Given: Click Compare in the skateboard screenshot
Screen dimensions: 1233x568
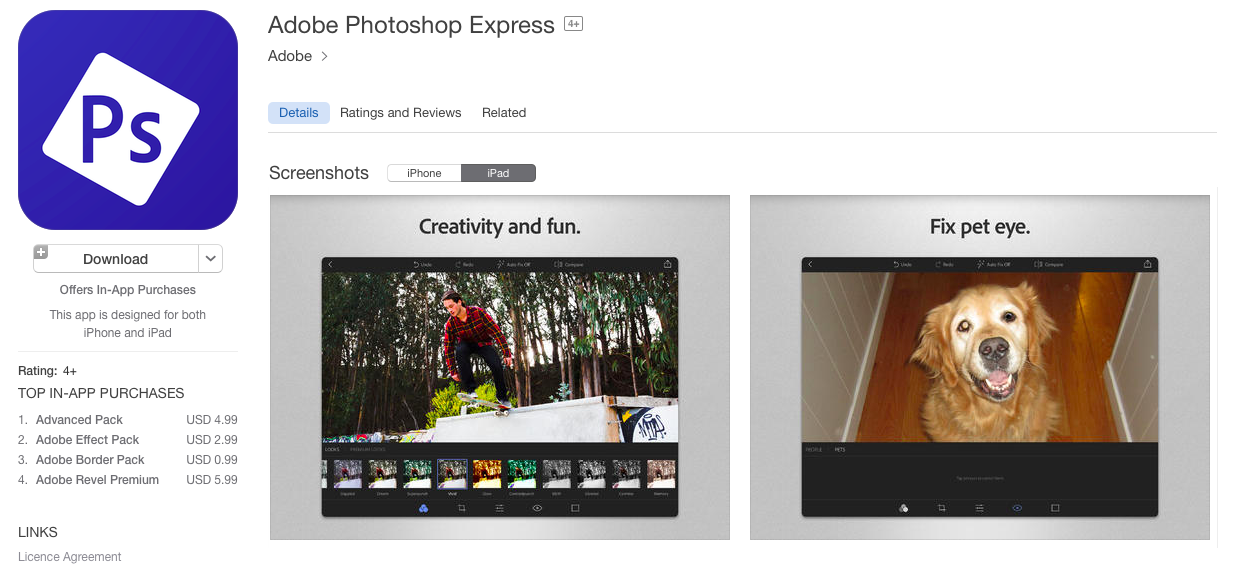Looking at the screenshot, I should [569, 265].
